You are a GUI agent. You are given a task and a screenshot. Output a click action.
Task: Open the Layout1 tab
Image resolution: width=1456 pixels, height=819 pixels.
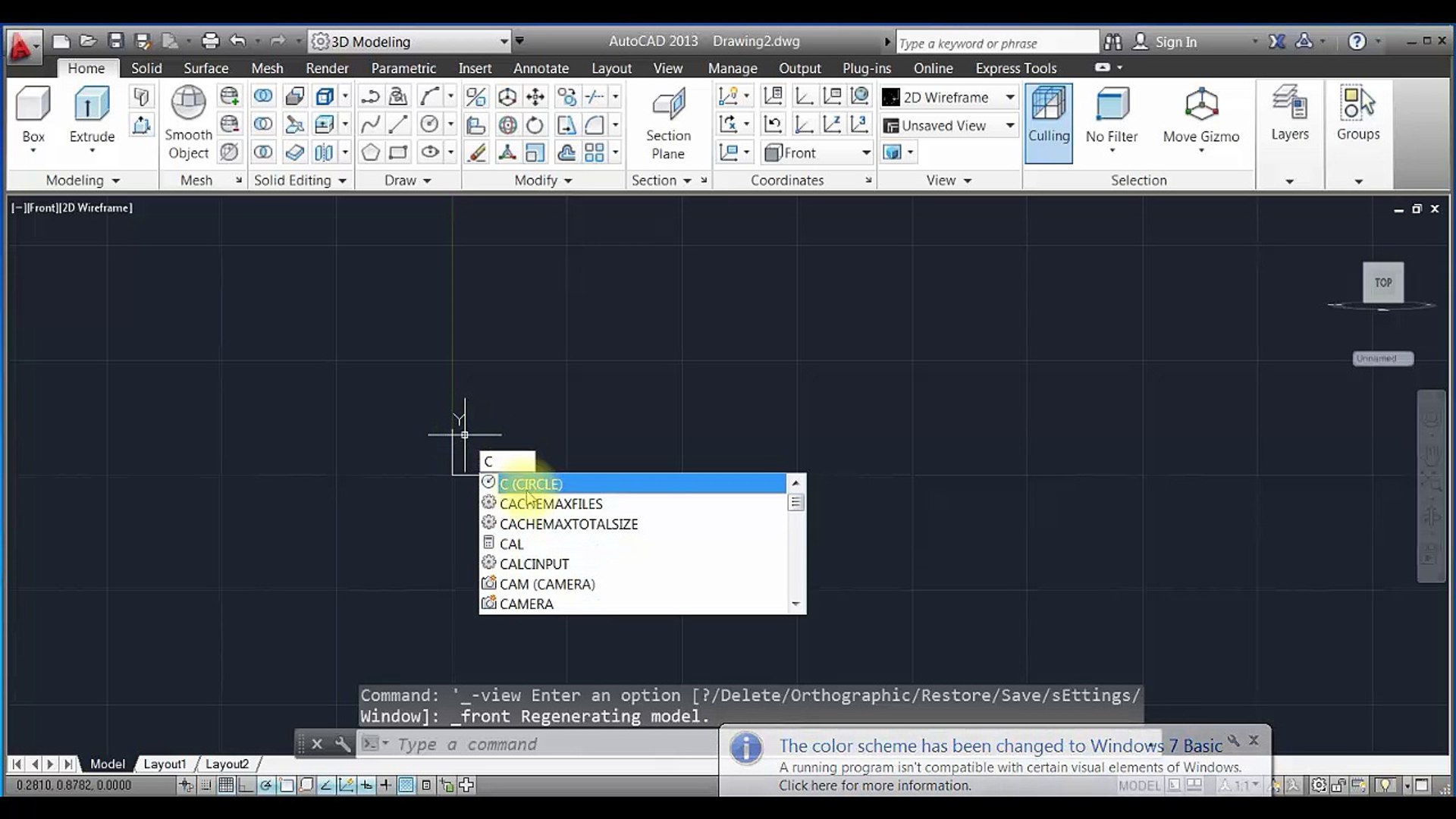tap(165, 764)
